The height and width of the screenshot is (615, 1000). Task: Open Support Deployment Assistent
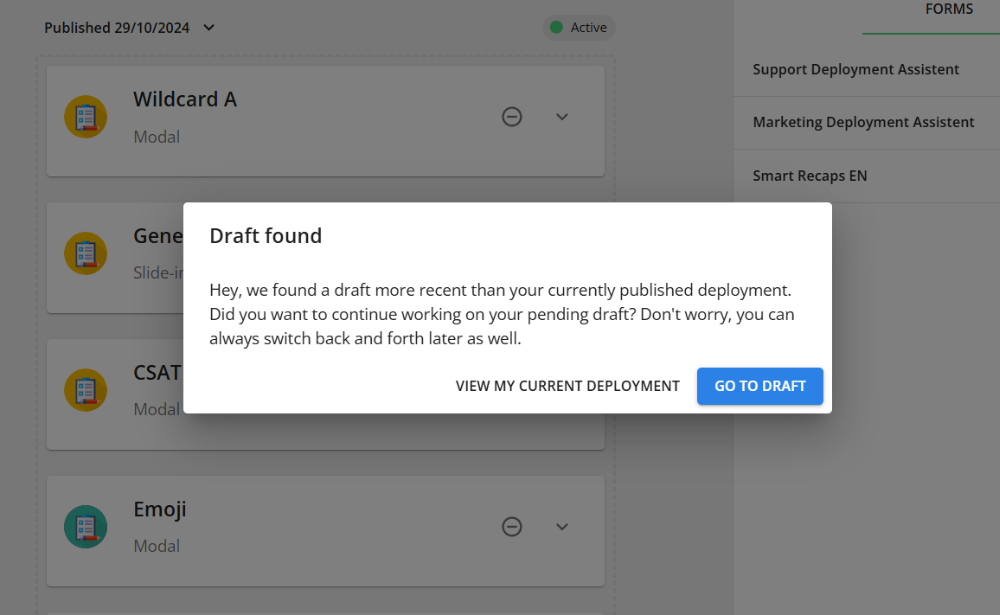[x=855, y=69]
